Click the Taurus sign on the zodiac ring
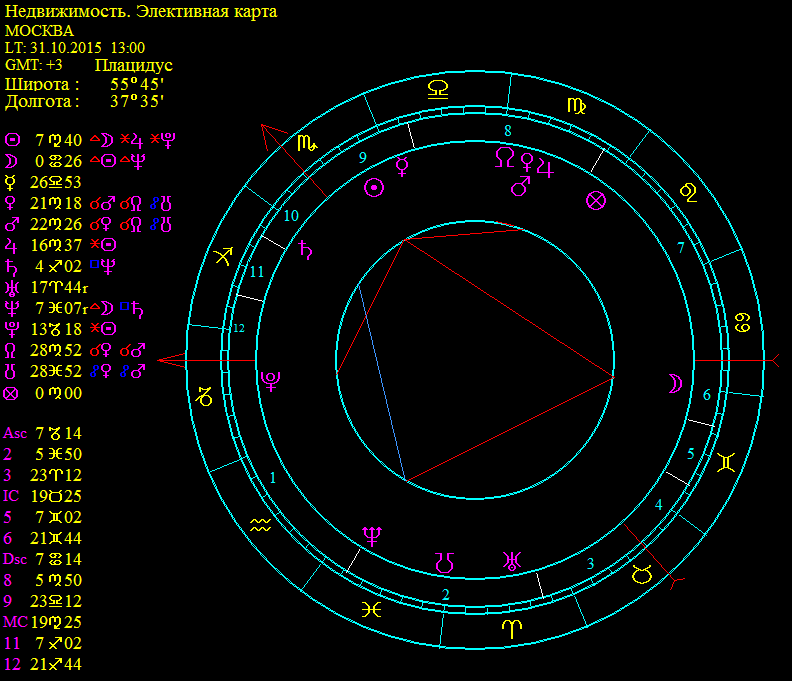This screenshot has height=681, width=792. pyautogui.click(x=642, y=574)
